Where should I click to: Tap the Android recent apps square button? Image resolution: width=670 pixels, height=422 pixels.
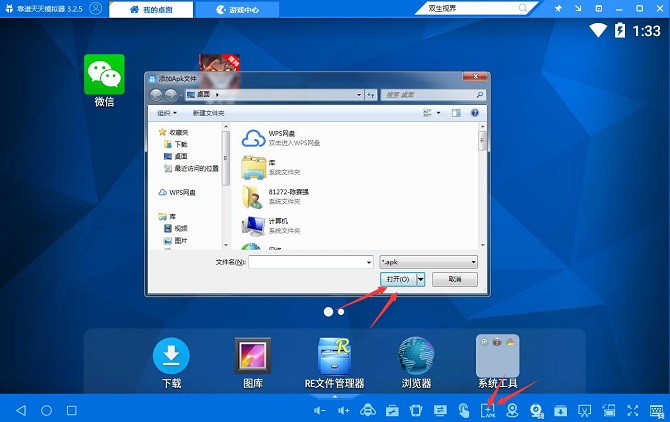pyautogui.click(x=72, y=410)
